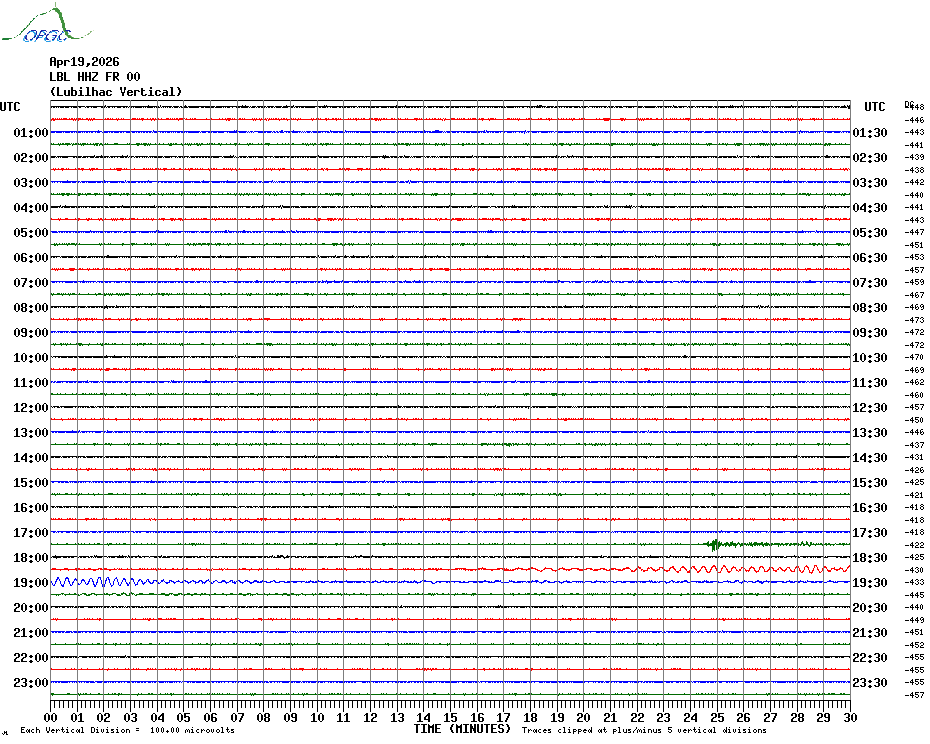The image size is (930, 744).
Task: Click minute axis label 20
Action: [x=584, y=717]
